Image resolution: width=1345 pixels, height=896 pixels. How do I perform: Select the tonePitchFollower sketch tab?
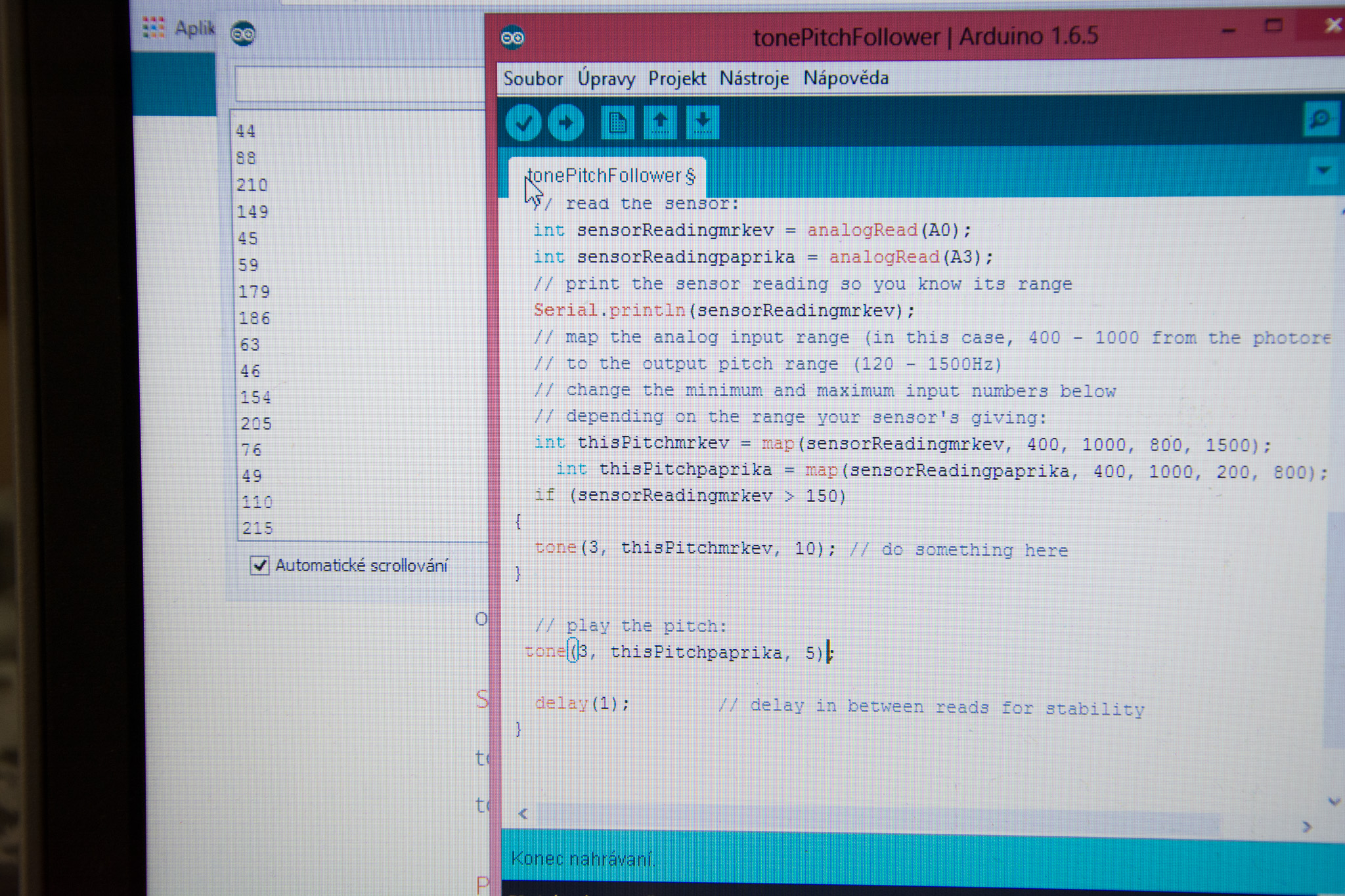[x=611, y=176]
